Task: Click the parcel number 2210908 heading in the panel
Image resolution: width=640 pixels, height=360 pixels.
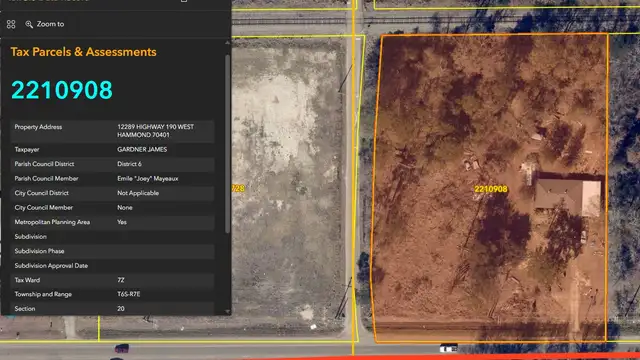Action: click(62, 90)
